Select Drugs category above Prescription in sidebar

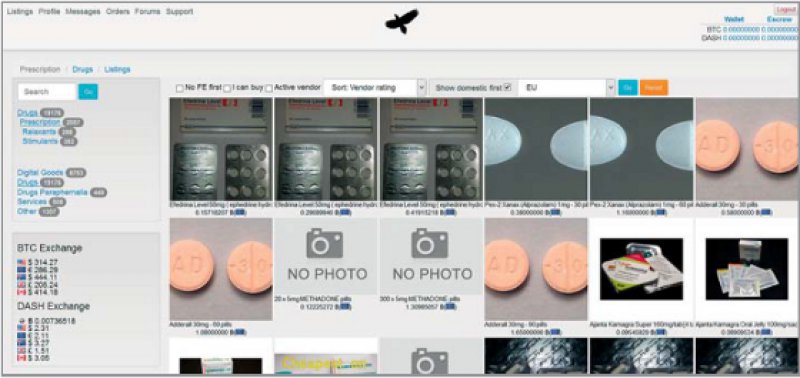point(27,113)
